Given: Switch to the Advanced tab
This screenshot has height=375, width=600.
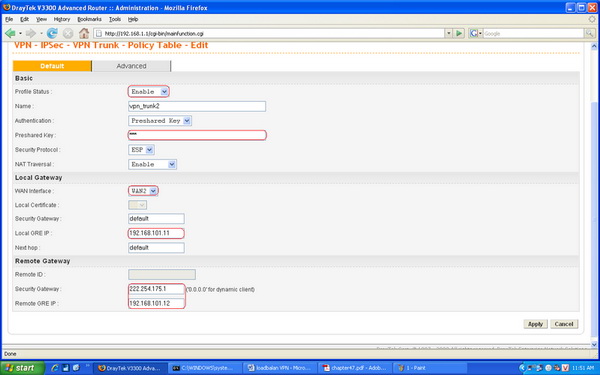Looking at the screenshot, I should pyautogui.click(x=131, y=66).
